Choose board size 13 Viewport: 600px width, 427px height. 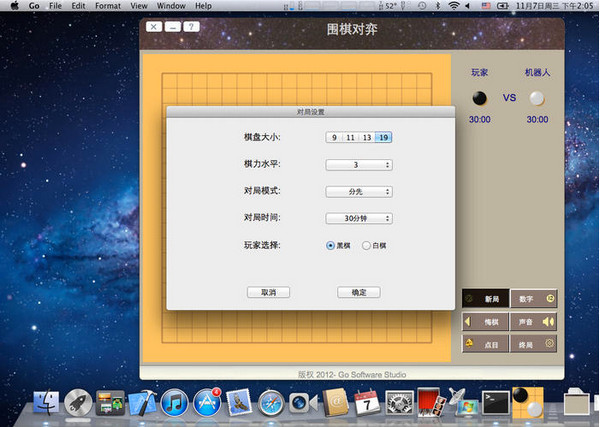click(367, 137)
